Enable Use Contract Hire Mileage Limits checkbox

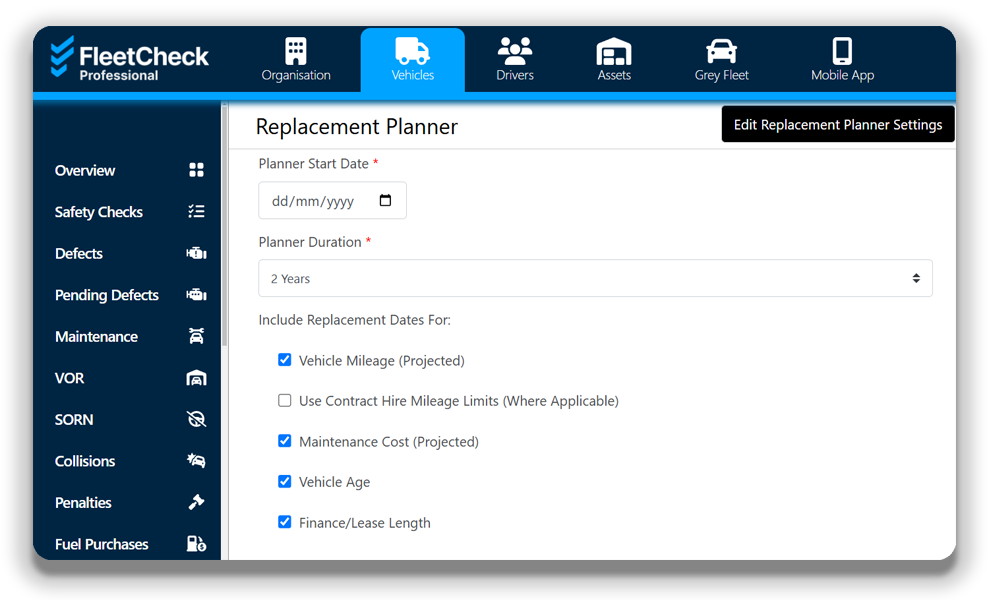pos(285,401)
